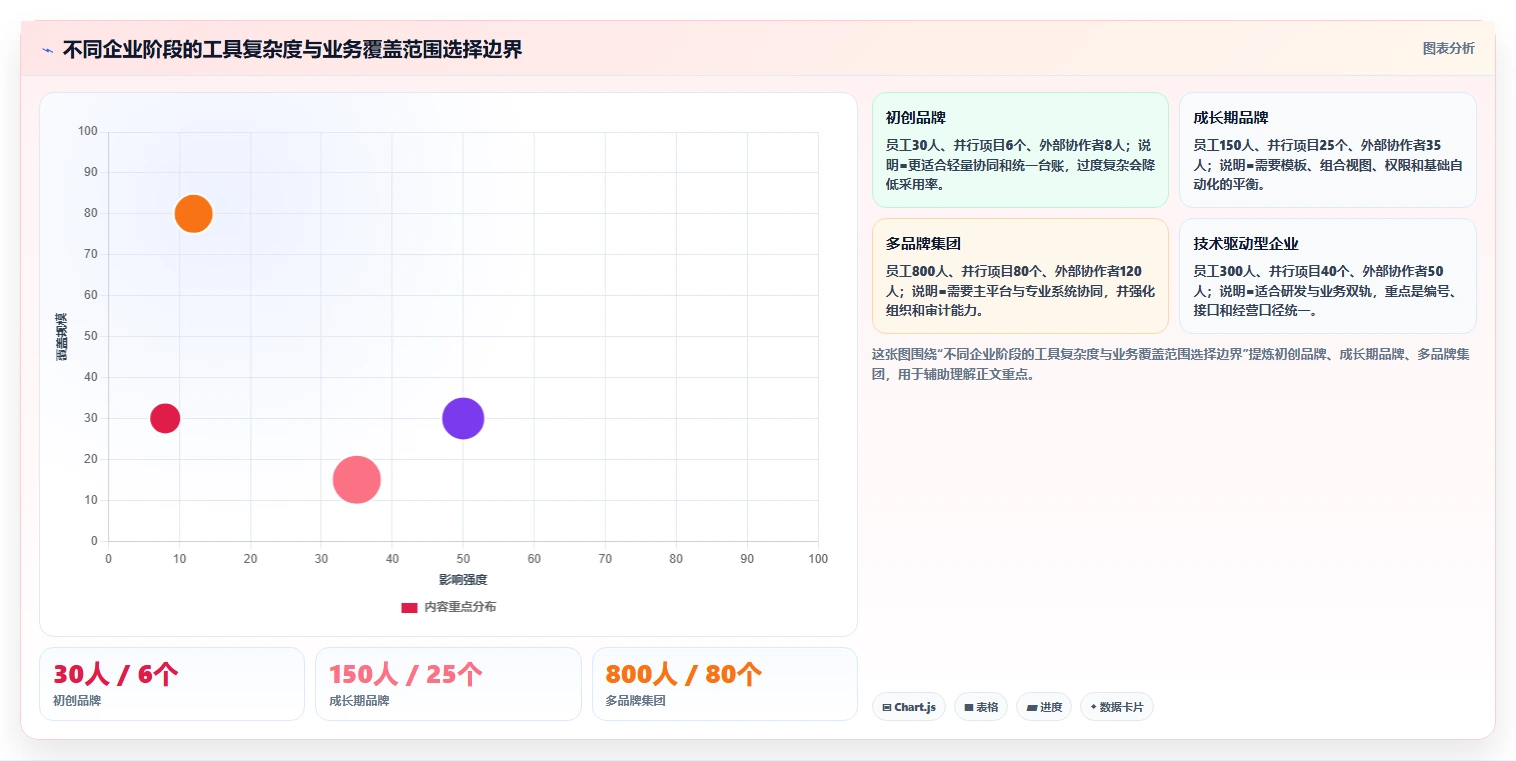The width and height of the screenshot is (1516, 761).
Task: Click the 800人 / 80个 stat card
Action: [x=725, y=684]
